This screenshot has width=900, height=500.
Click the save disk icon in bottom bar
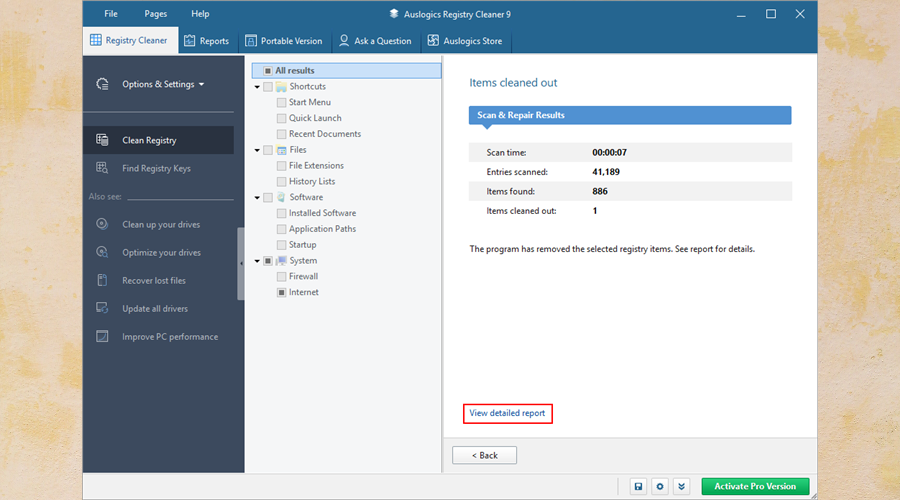[638, 486]
